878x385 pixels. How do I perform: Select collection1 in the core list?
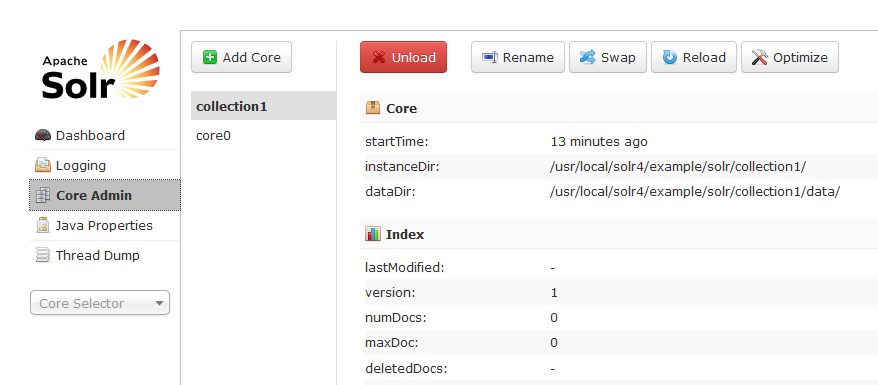point(263,106)
